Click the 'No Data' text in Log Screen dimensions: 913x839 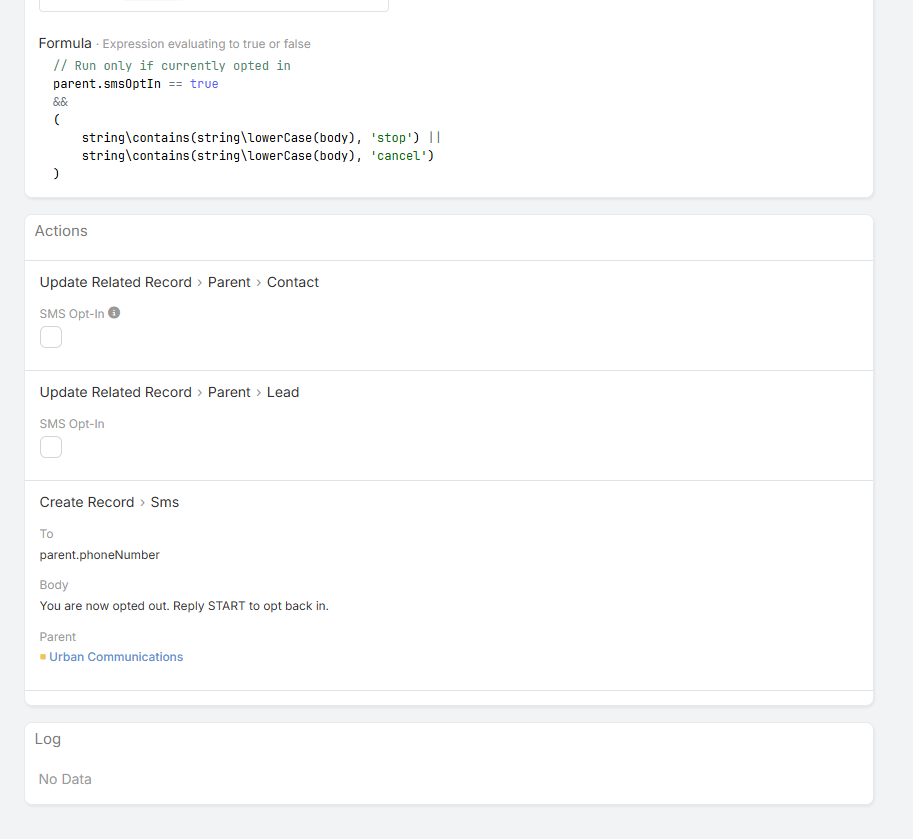tap(65, 779)
